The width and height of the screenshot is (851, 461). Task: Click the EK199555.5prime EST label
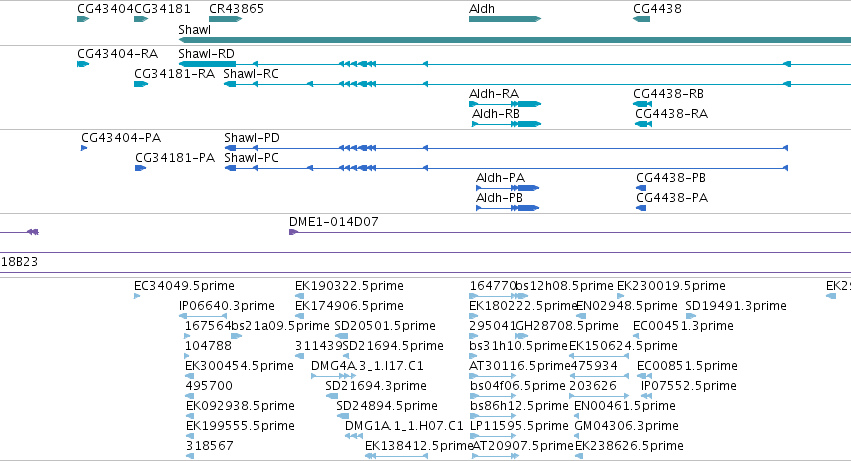240,427
